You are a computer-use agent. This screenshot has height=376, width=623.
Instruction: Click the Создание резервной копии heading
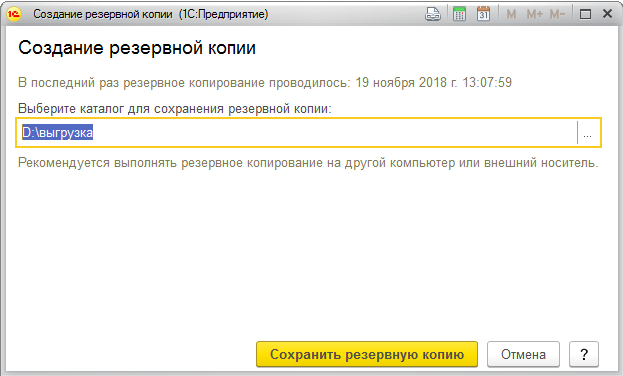point(137,48)
